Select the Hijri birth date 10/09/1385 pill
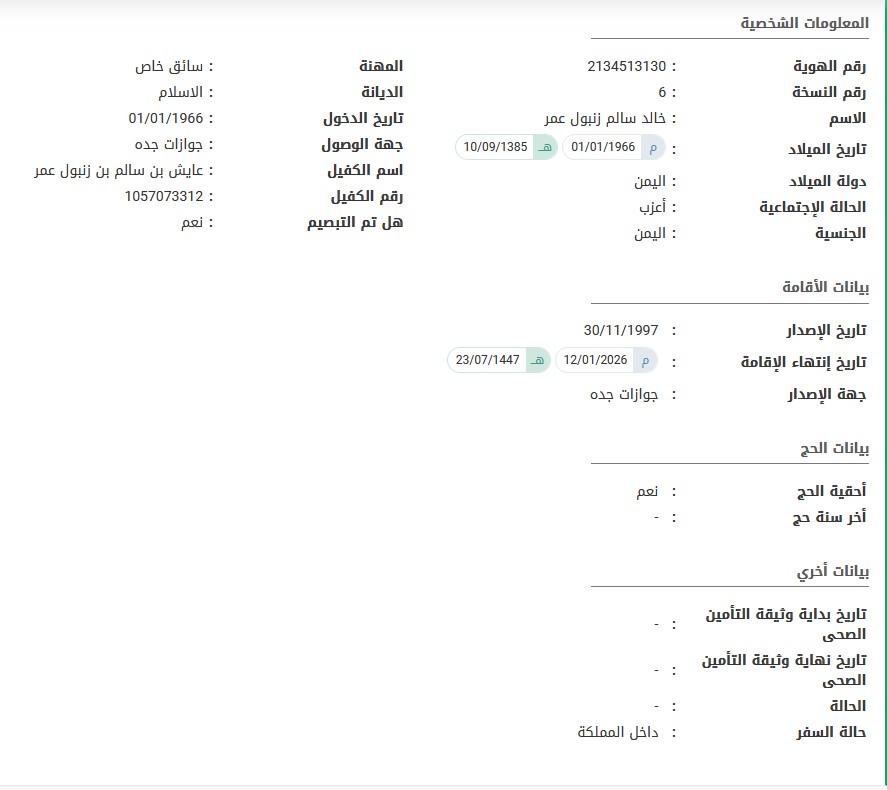 click(x=494, y=148)
